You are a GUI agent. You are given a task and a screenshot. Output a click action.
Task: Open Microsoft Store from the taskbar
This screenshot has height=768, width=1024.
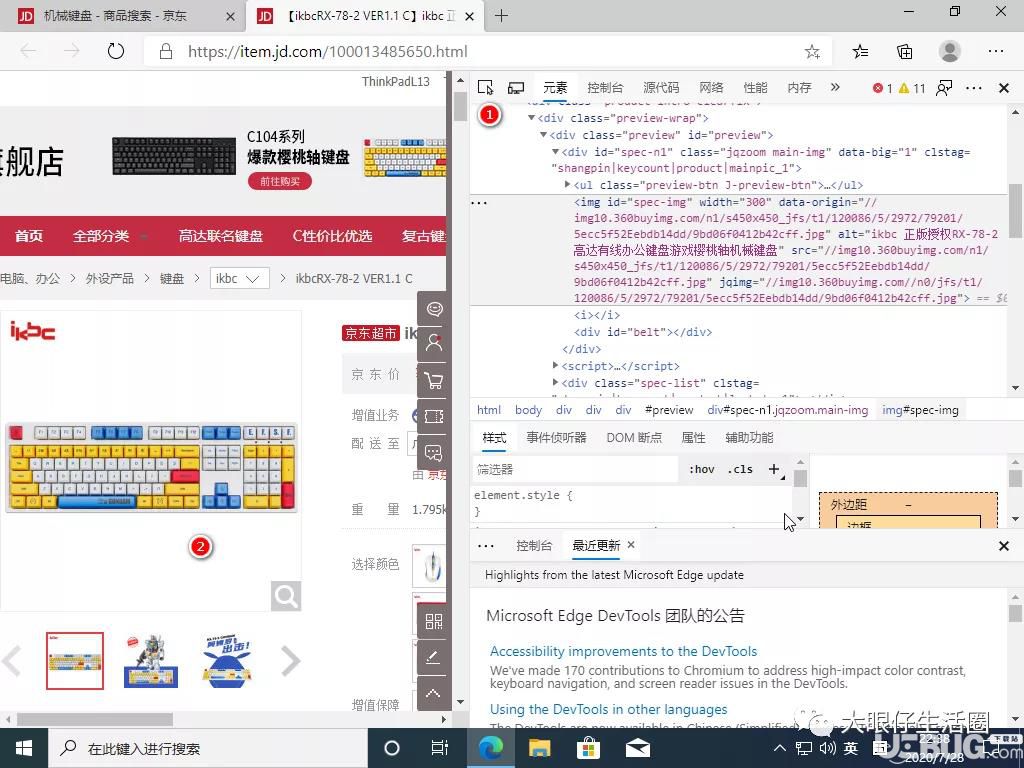[588, 748]
